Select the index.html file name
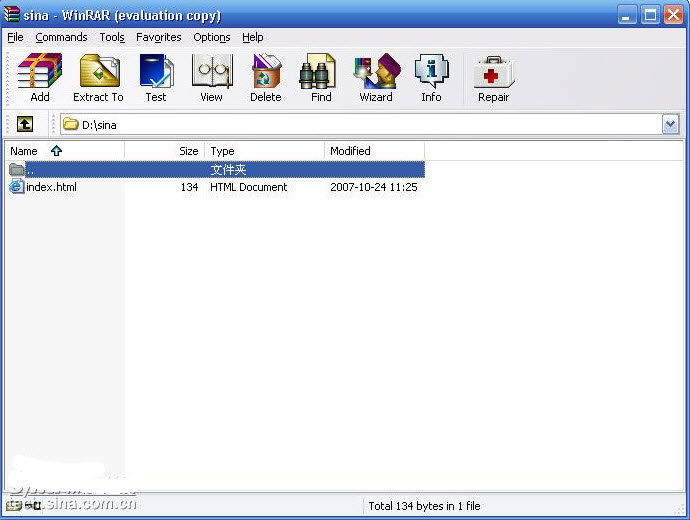 pyautogui.click(x=51, y=187)
